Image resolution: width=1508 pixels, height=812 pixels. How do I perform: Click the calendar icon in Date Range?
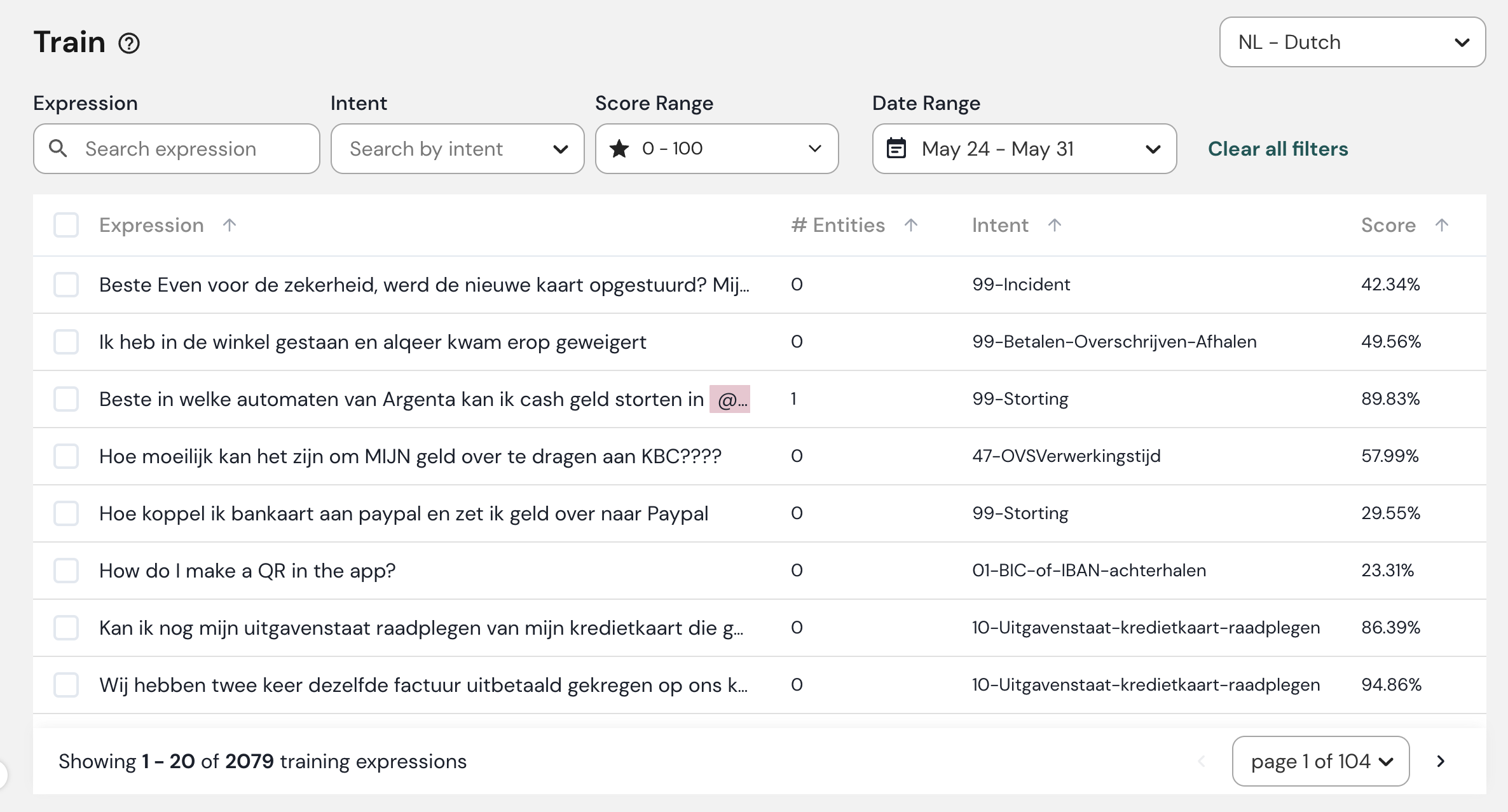point(896,149)
